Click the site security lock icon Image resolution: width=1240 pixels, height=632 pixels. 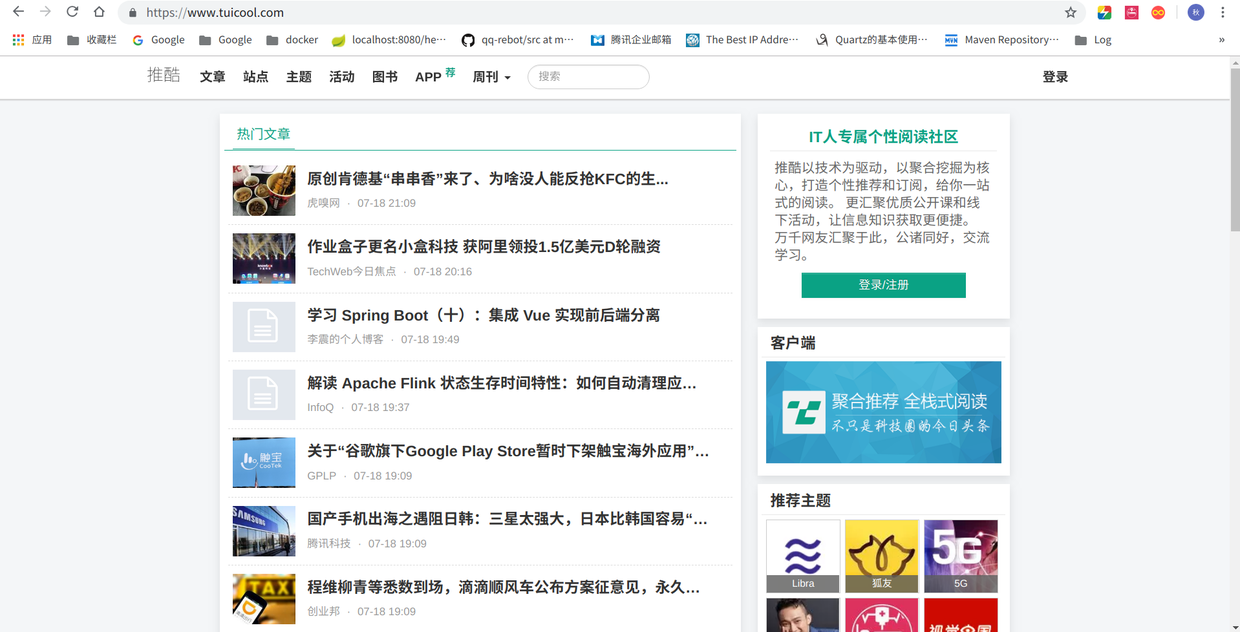click(x=131, y=14)
